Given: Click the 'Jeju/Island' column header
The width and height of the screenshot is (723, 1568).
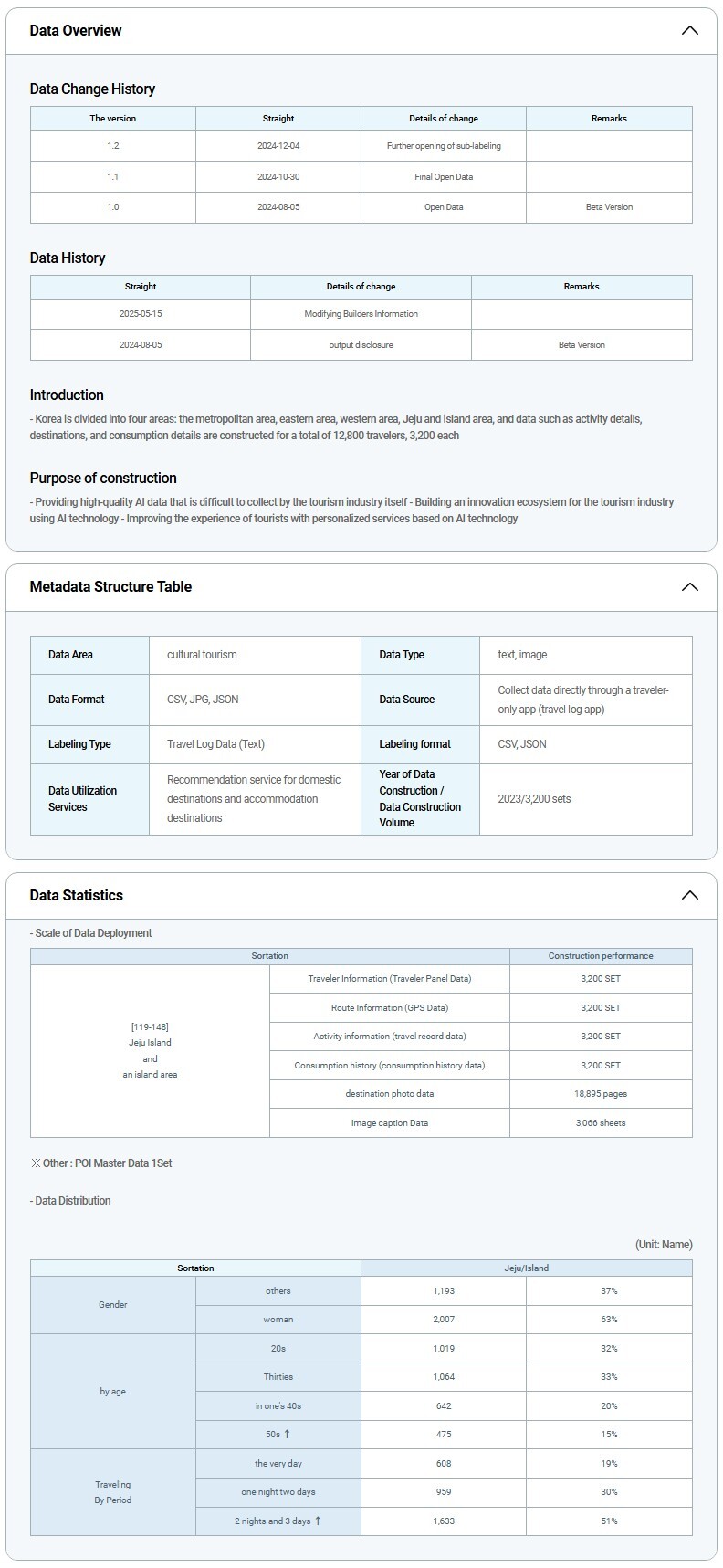Looking at the screenshot, I should click(x=526, y=1268).
